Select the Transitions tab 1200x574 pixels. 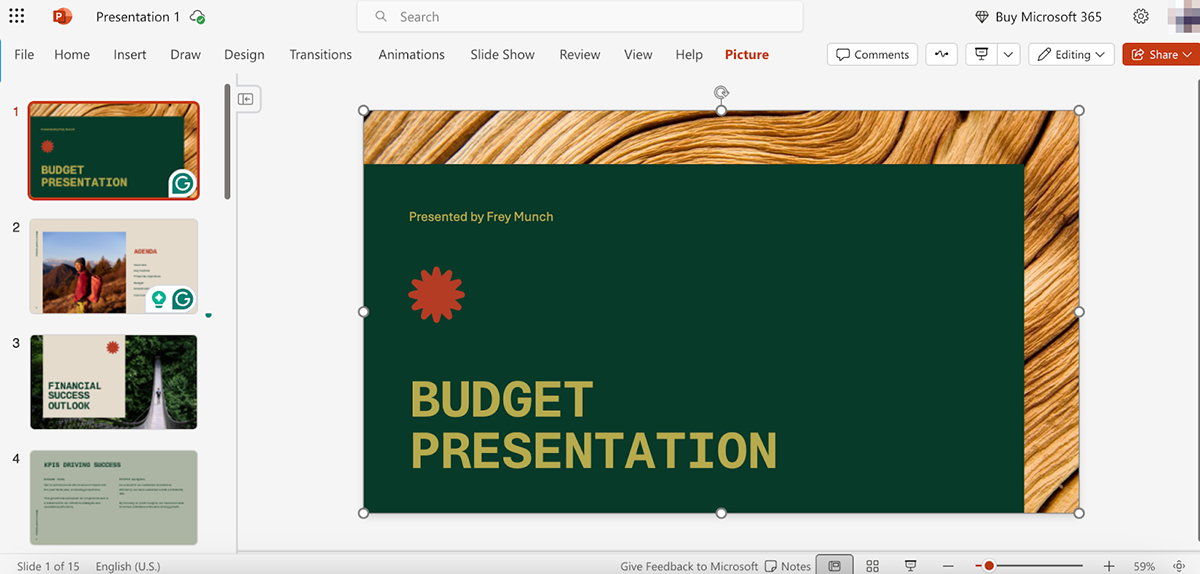pos(321,55)
